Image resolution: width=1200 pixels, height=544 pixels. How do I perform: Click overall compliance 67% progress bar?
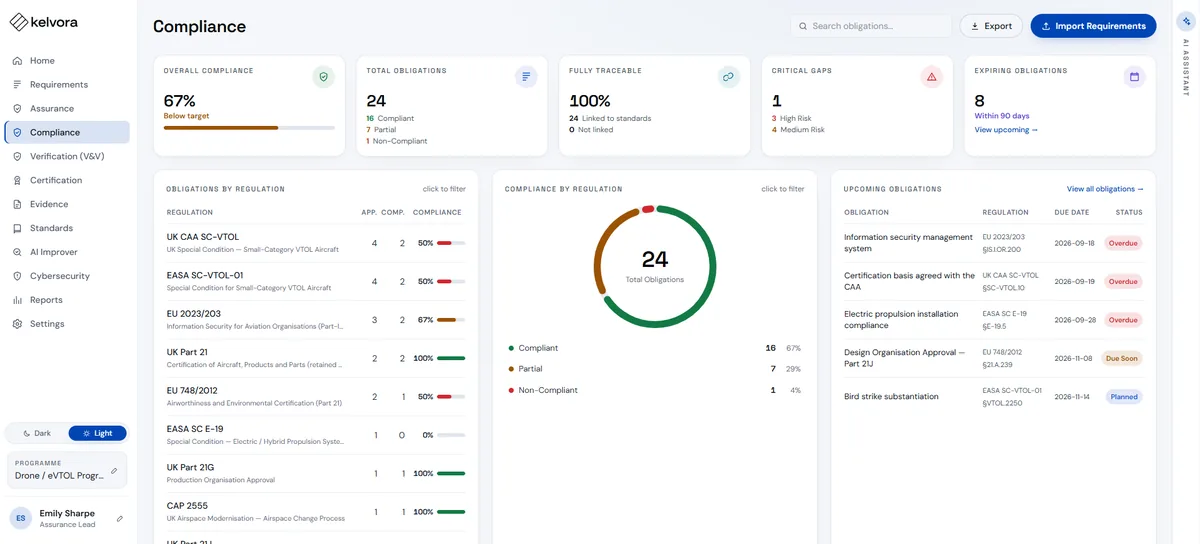(249, 128)
